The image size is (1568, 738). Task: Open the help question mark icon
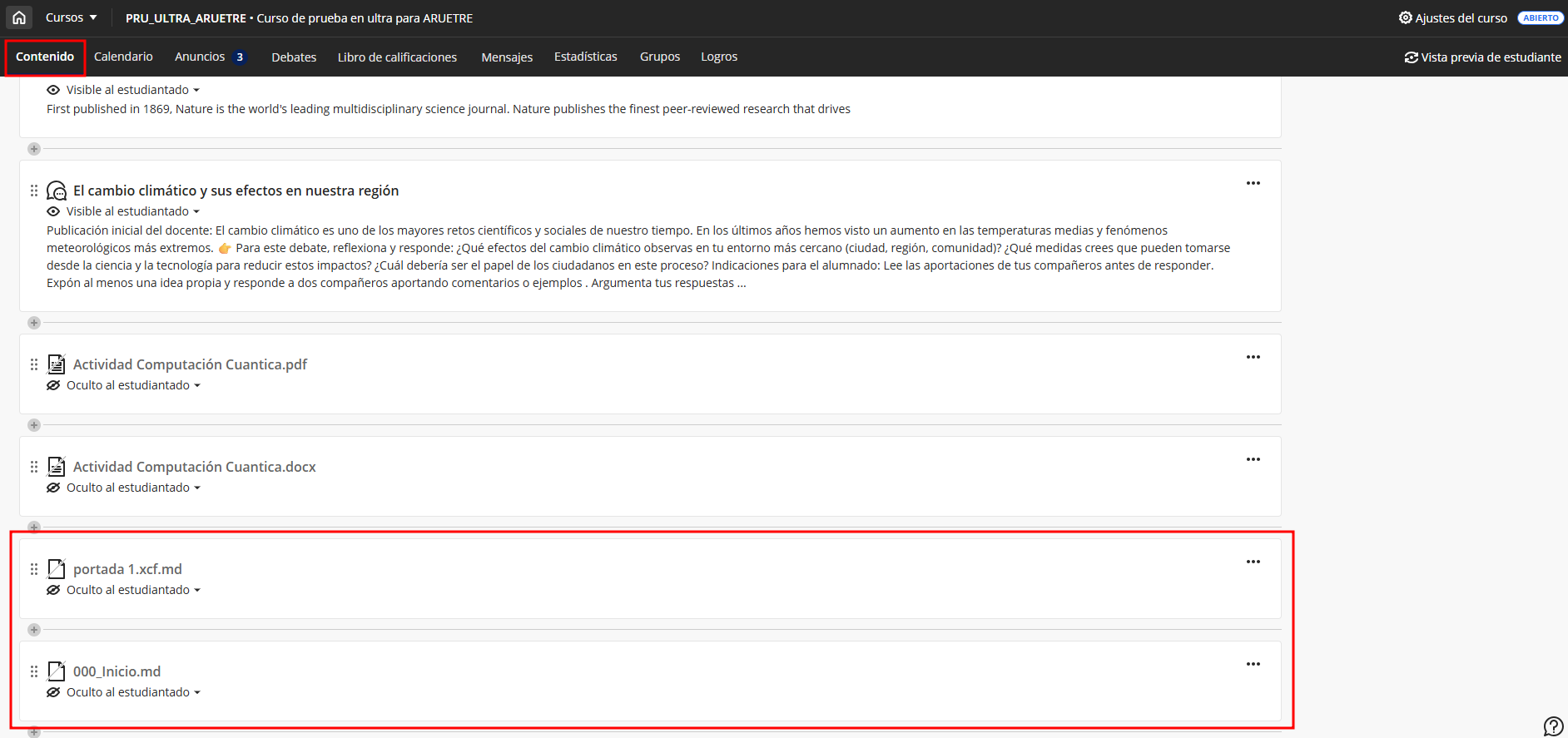(x=1553, y=726)
